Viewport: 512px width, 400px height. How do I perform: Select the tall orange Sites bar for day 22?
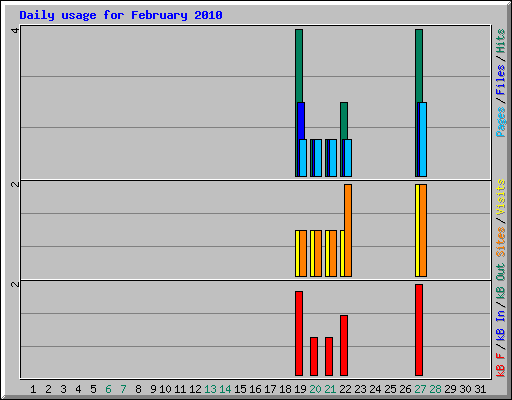click(x=348, y=230)
